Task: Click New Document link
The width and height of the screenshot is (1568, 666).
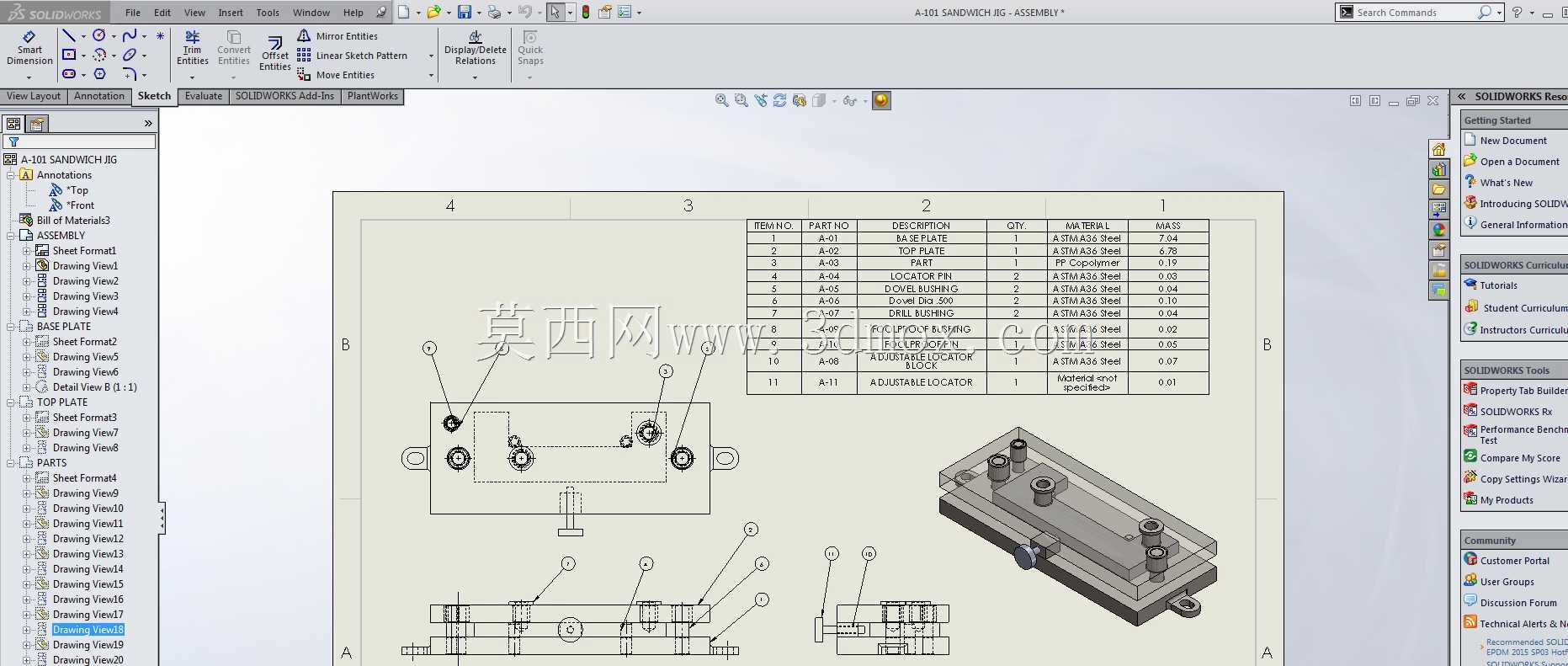Action: coord(1513,141)
